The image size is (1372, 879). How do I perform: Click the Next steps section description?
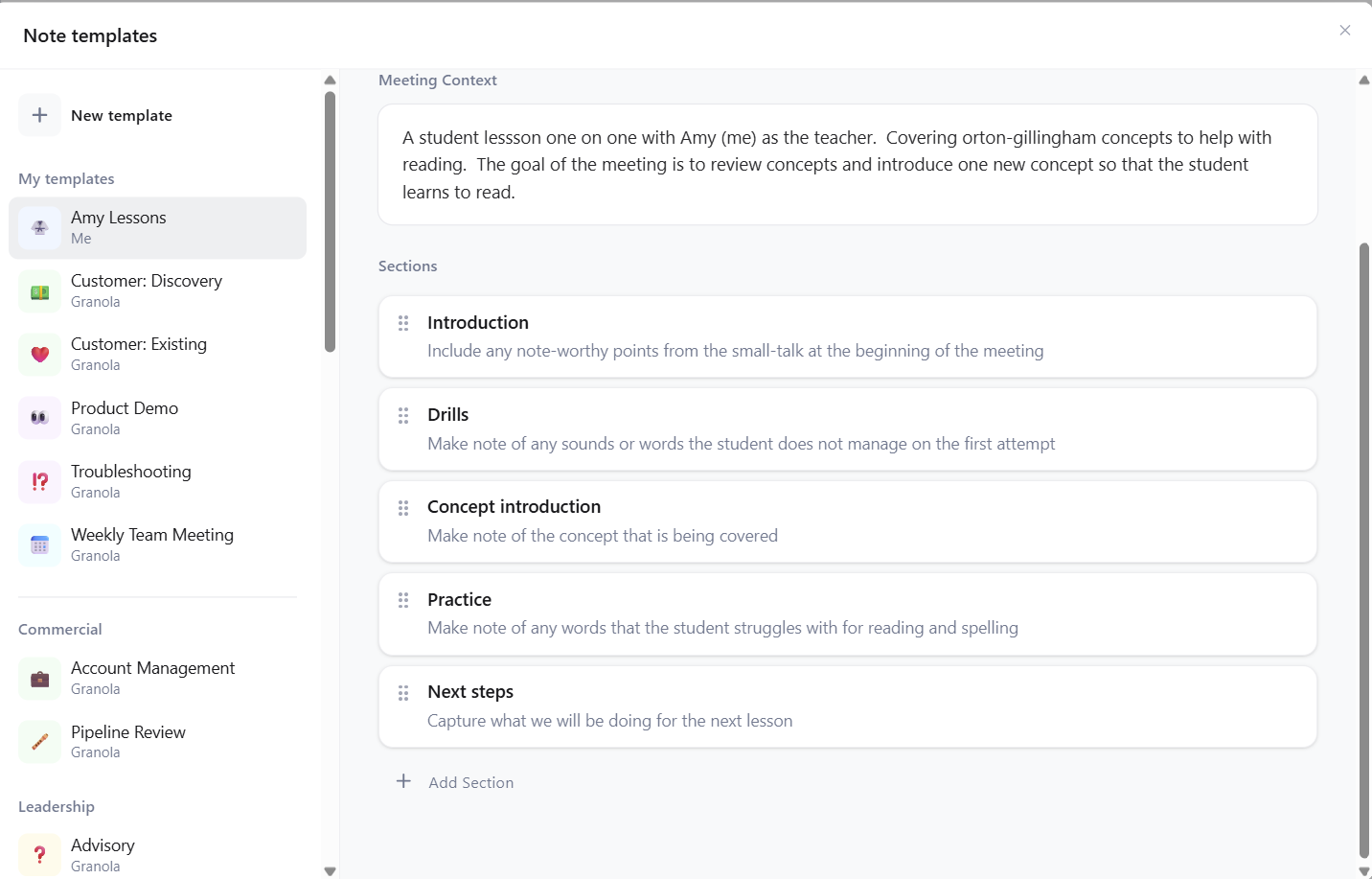tap(609, 721)
